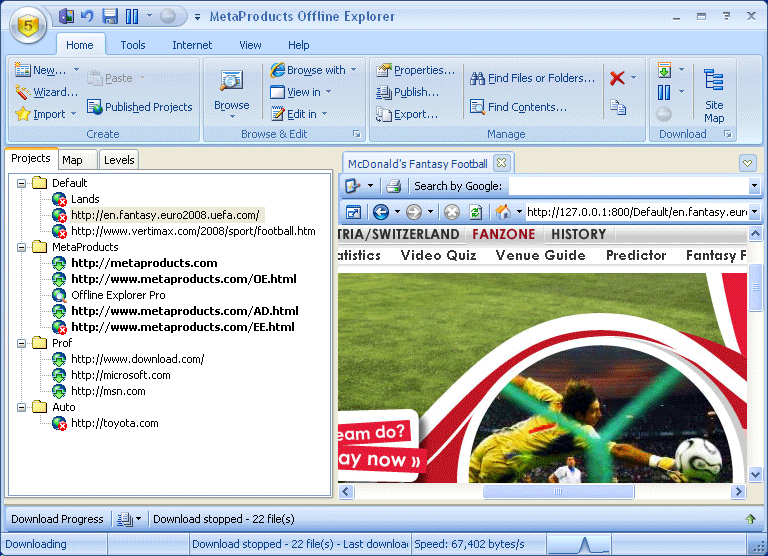Click the Pause download icon in ribbon
The width and height of the screenshot is (768, 556).
click(x=664, y=92)
